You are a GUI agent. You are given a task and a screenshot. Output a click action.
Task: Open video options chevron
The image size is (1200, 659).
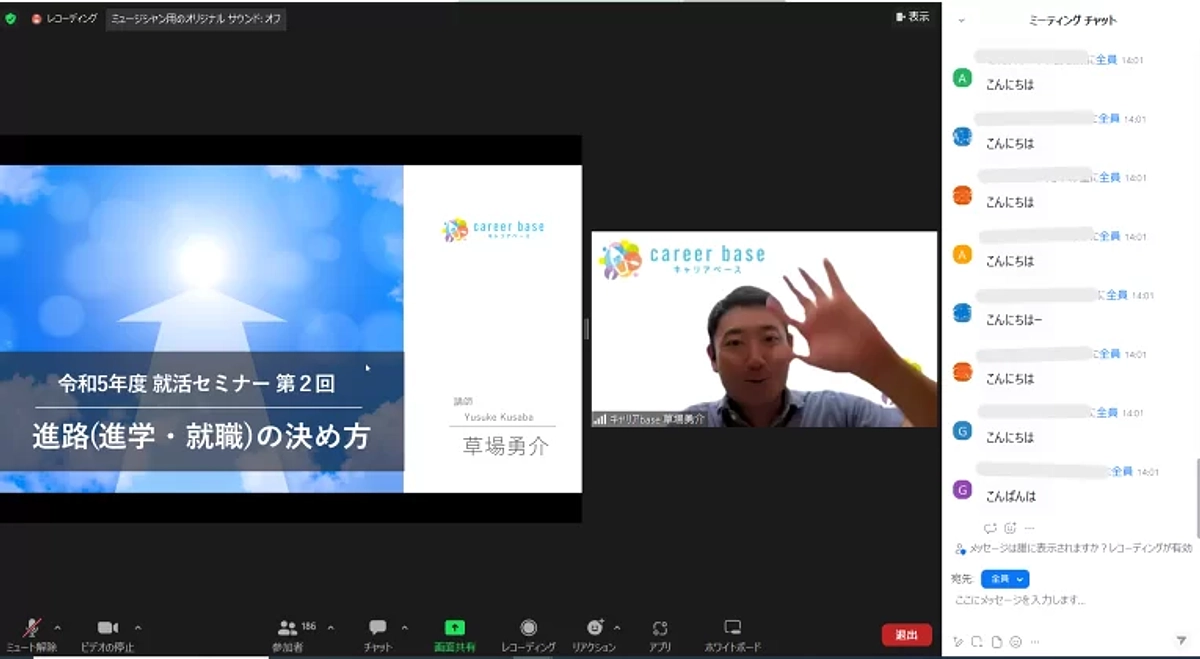[x=137, y=627]
